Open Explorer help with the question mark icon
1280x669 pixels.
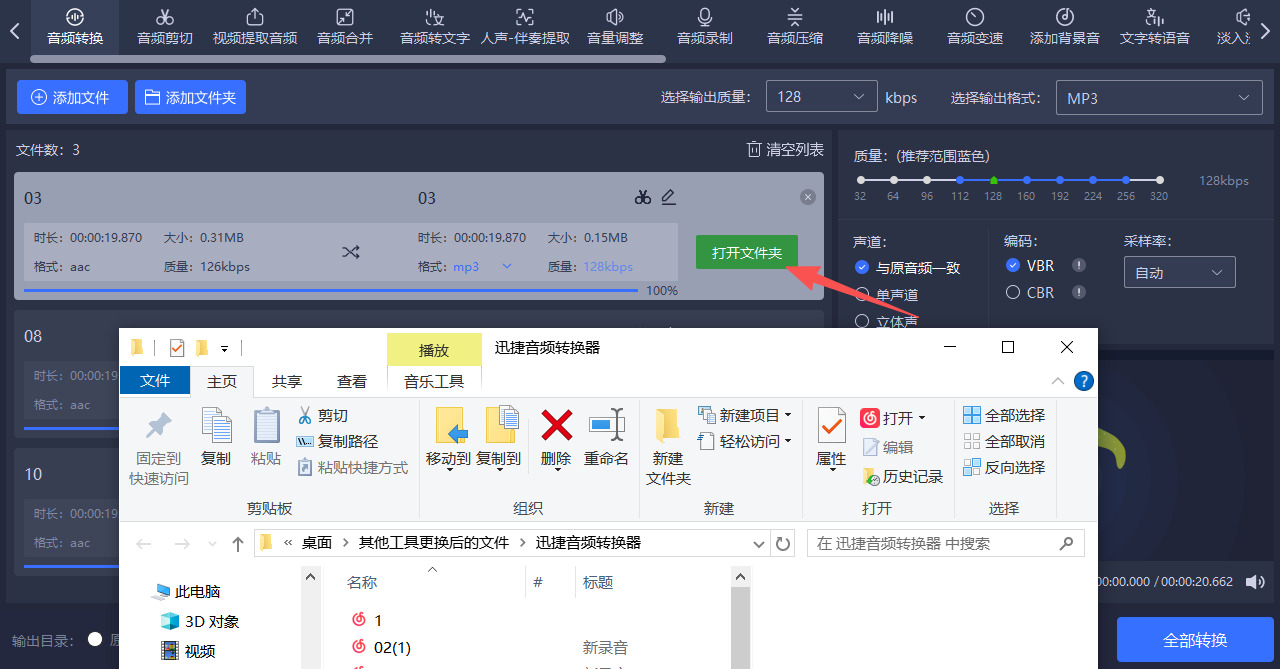coord(1083,381)
